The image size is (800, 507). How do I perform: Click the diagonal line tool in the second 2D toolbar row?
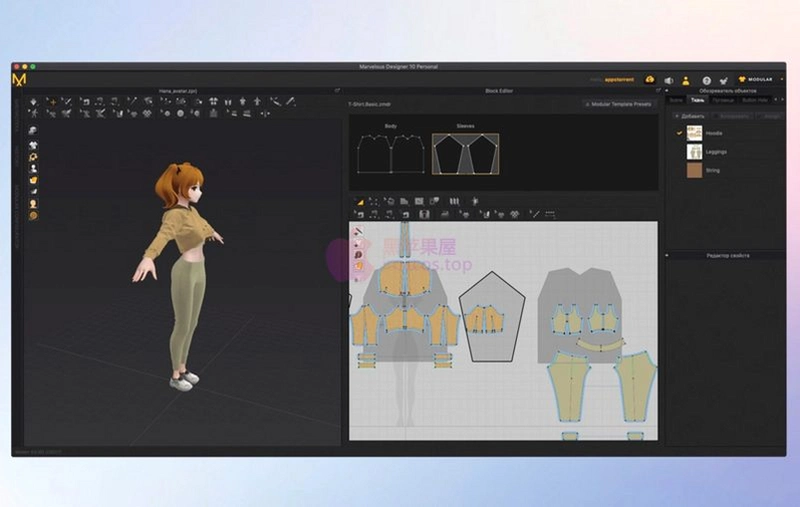click(x=534, y=214)
